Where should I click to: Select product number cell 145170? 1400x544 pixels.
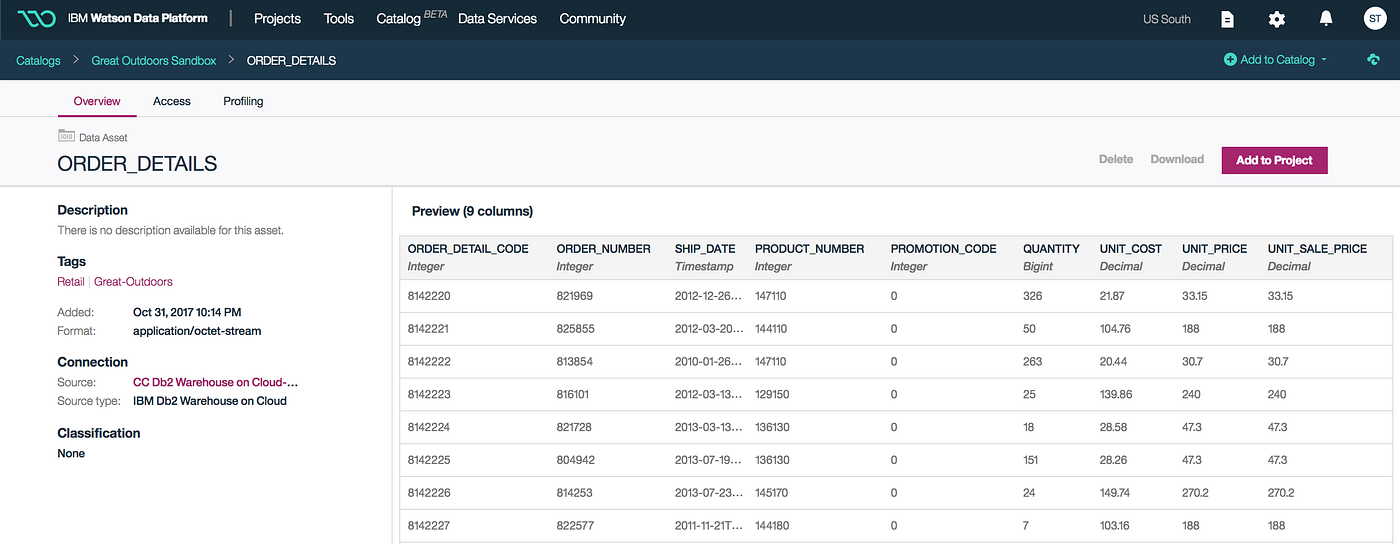(x=772, y=493)
